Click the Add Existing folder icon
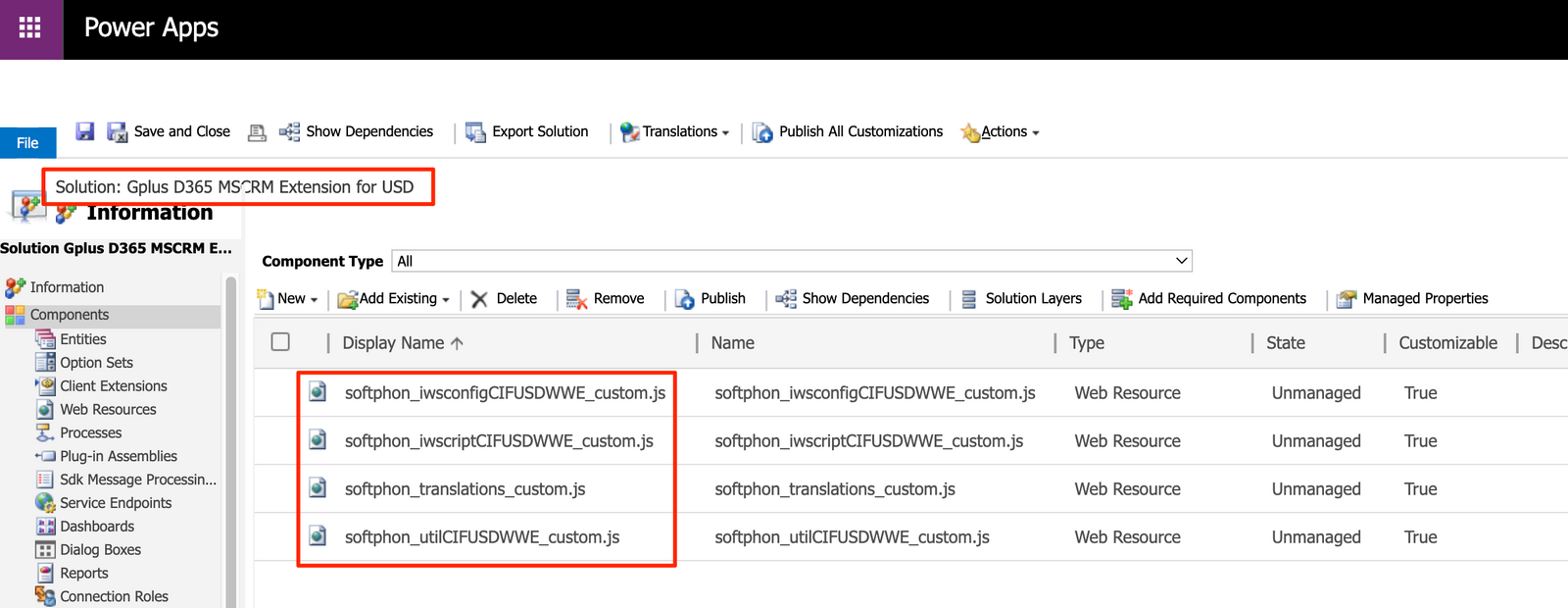 (348, 299)
